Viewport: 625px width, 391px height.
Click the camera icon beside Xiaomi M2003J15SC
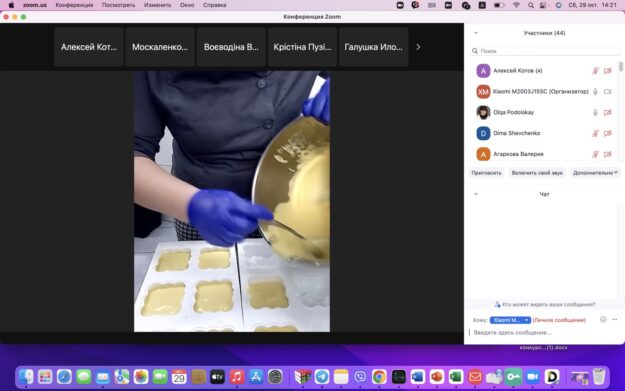(x=607, y=92)
